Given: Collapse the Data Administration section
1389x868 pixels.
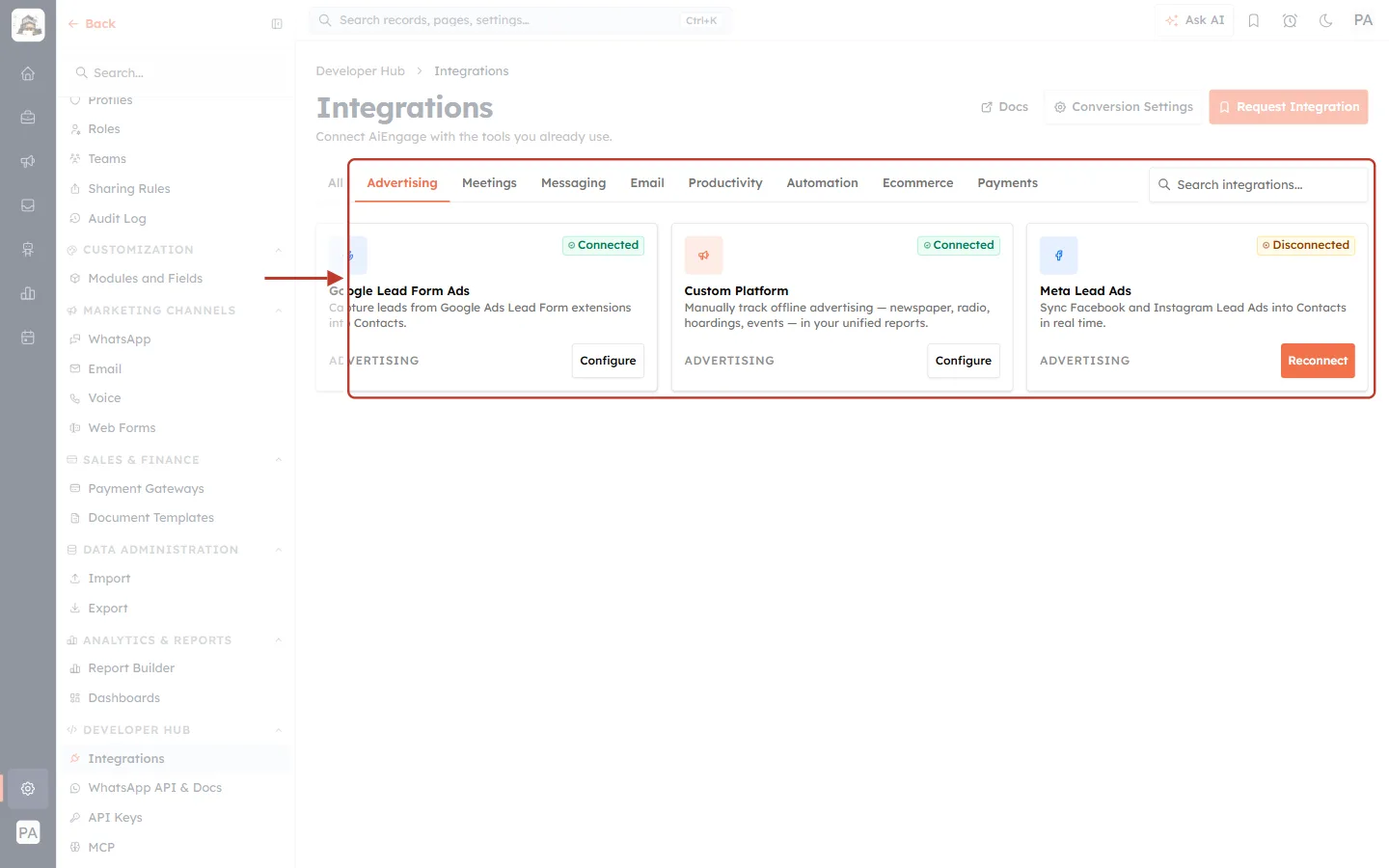Looking at the screenshot, I should click(278, 550).
